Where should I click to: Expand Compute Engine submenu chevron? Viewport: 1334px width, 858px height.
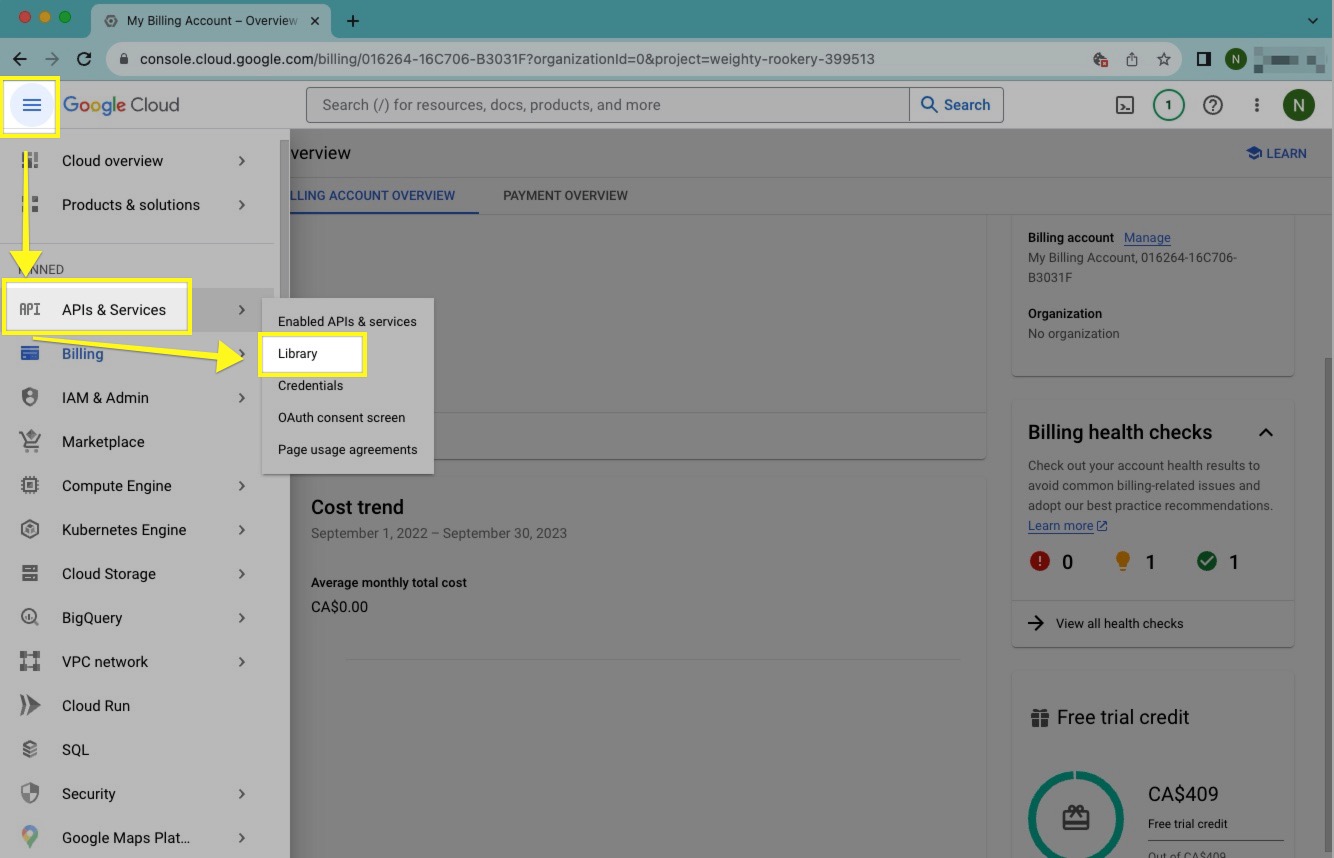(x=242, y=486)
